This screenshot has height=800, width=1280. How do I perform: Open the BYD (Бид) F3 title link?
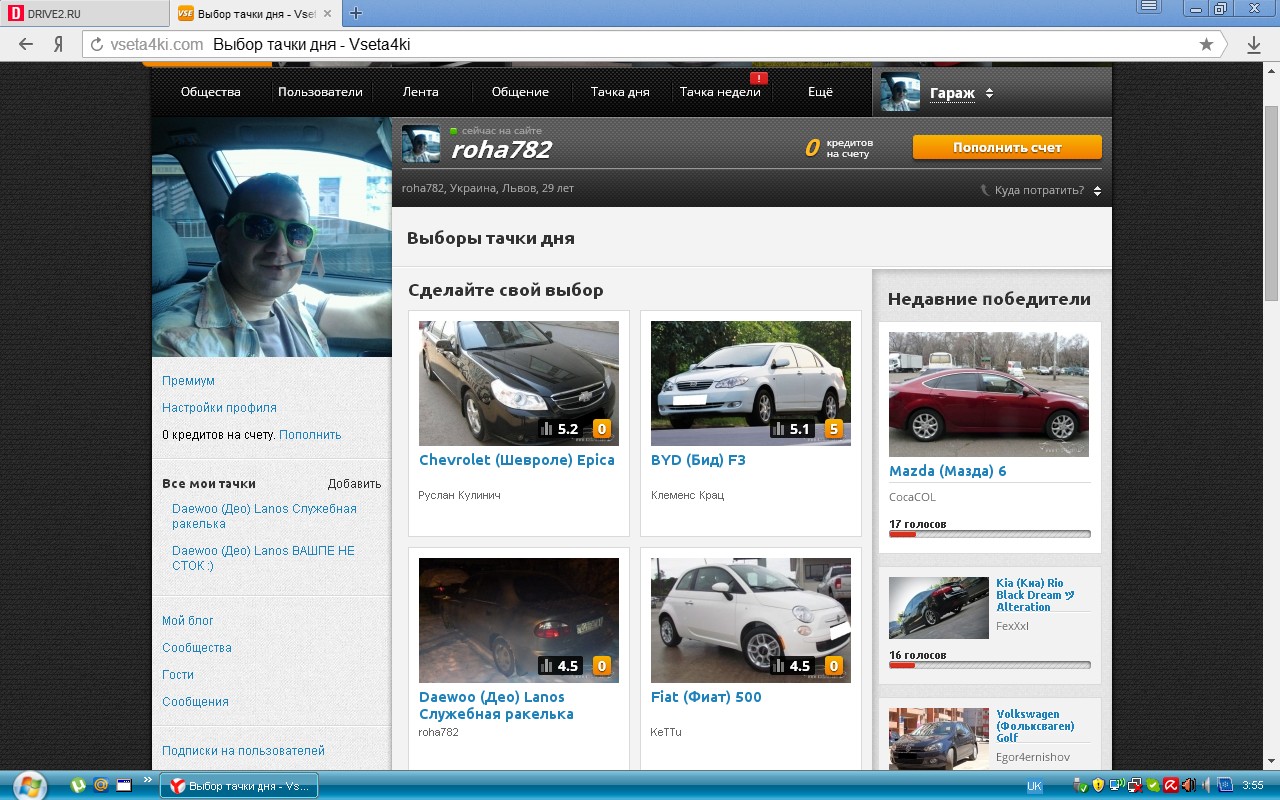[698, 460]
